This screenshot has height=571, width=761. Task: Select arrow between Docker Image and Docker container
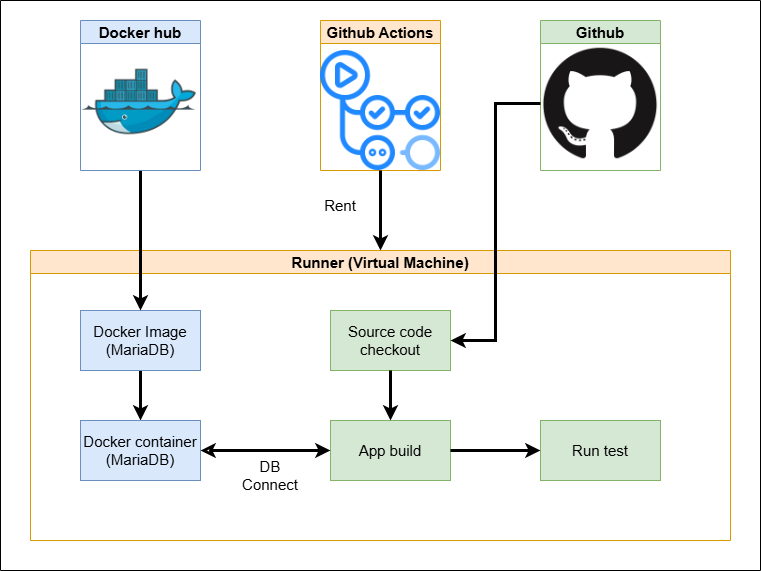tap(140, 395)
